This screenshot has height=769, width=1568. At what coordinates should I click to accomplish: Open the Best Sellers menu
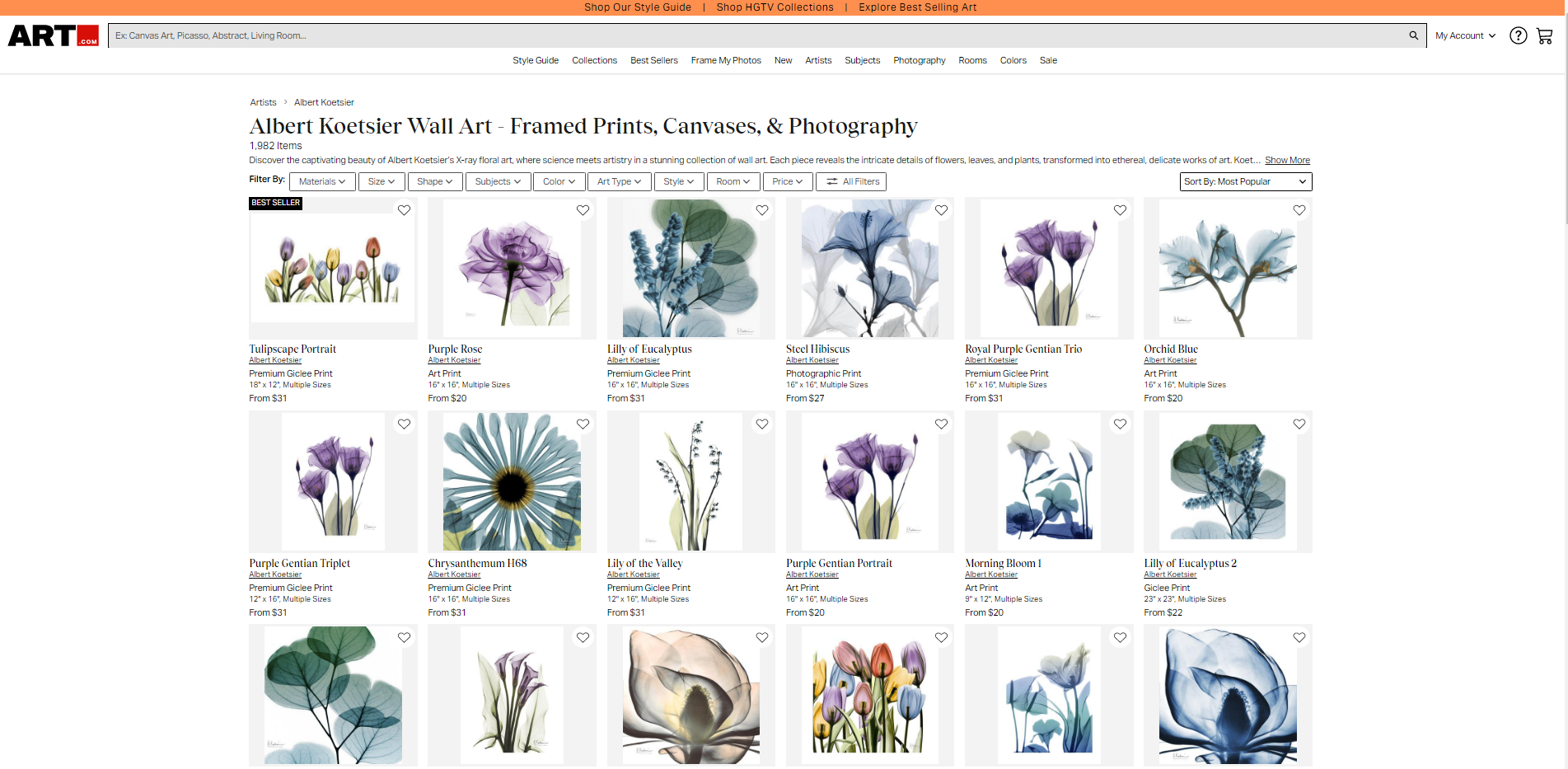point(653,60)
